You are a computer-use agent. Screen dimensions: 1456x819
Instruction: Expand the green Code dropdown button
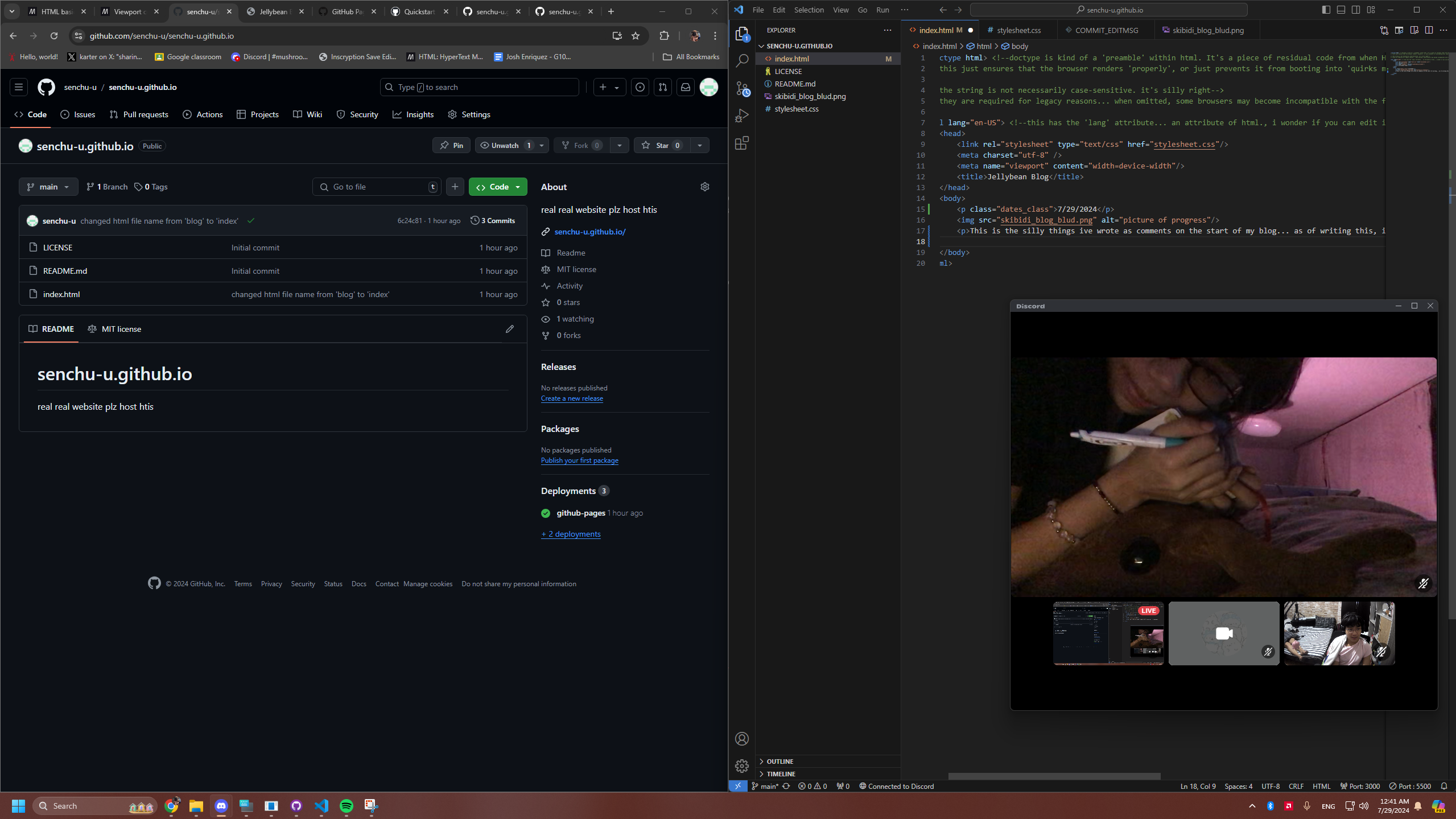[498, 187]
